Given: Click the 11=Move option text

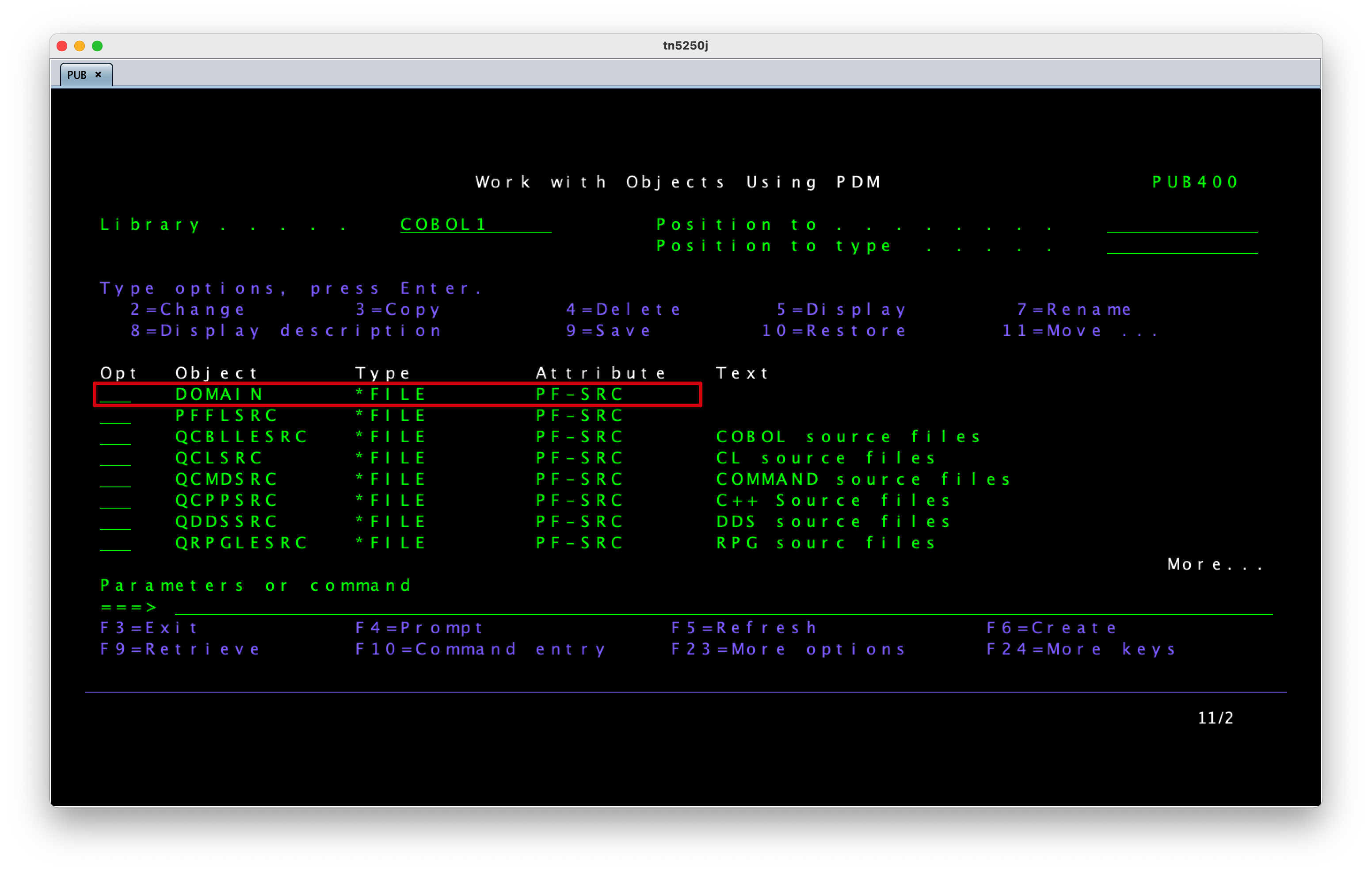Looking at the screenshot, I should tap(1052, 331).
